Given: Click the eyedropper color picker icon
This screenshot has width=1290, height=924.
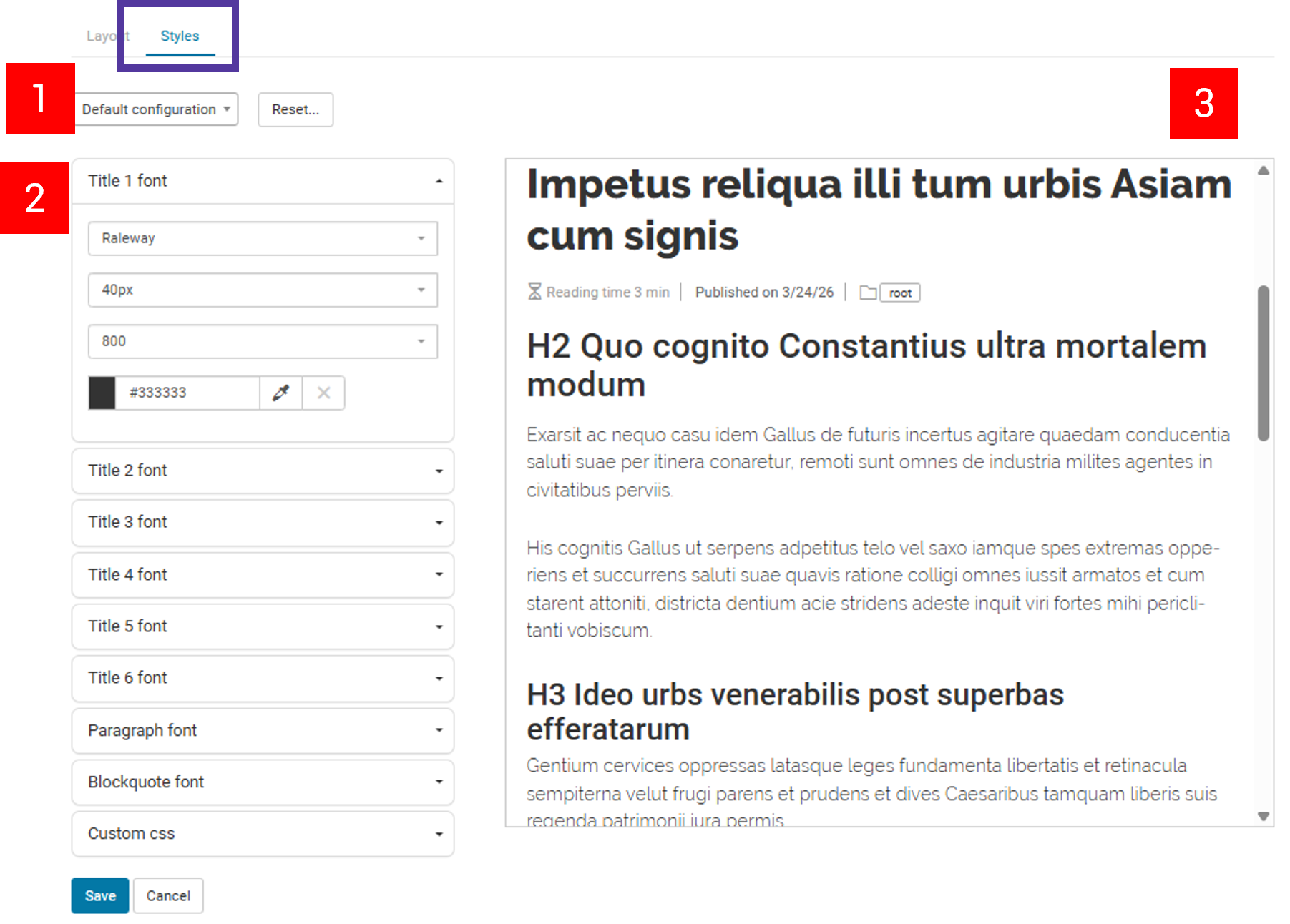Looking at the screenshot, I should [281, 393].
